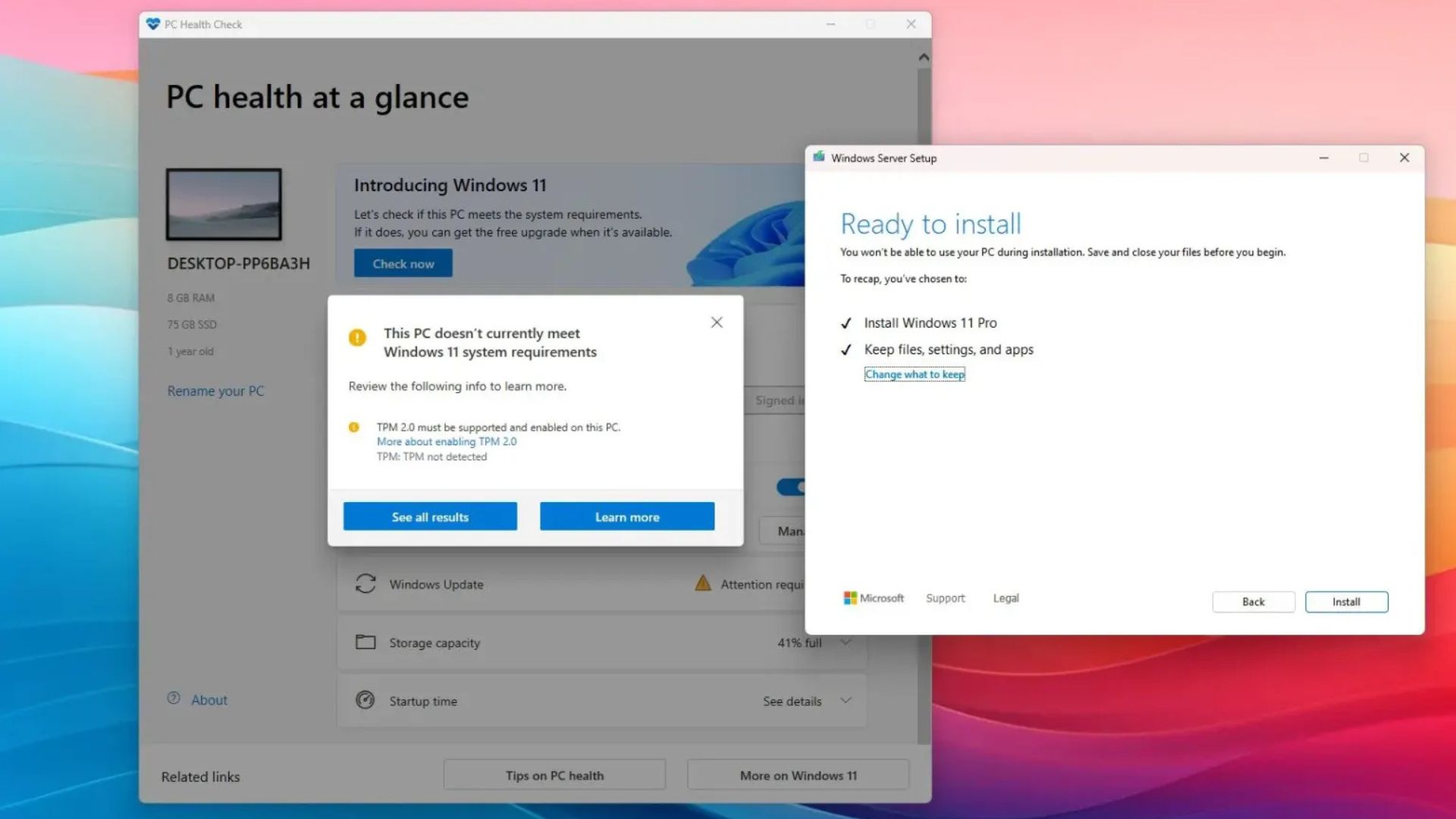Click the Windows Server Setup title bar icon
This screenshot has width=1456, height=819.
tap(818, 158)
